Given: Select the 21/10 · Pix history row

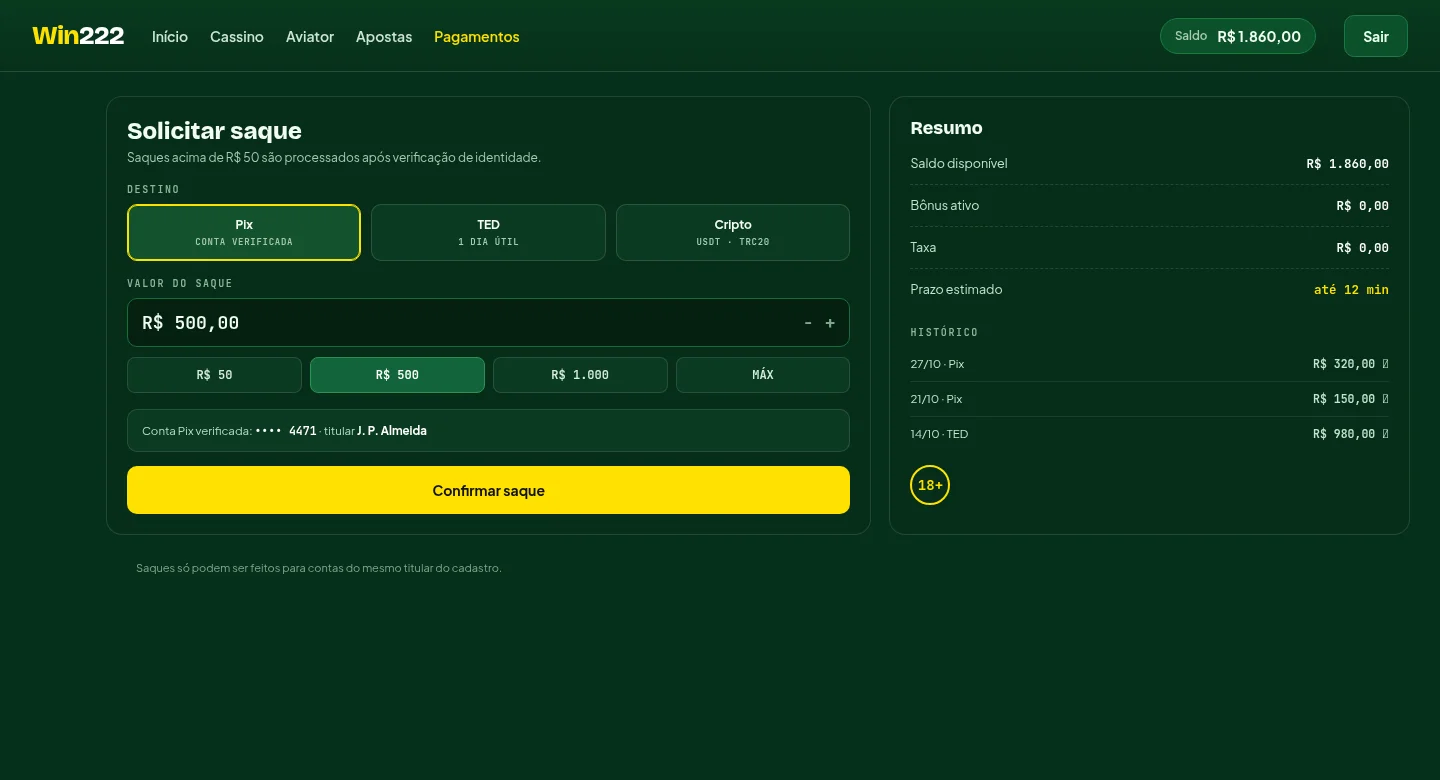Looking at the screenshot, I should [1149, 399].
